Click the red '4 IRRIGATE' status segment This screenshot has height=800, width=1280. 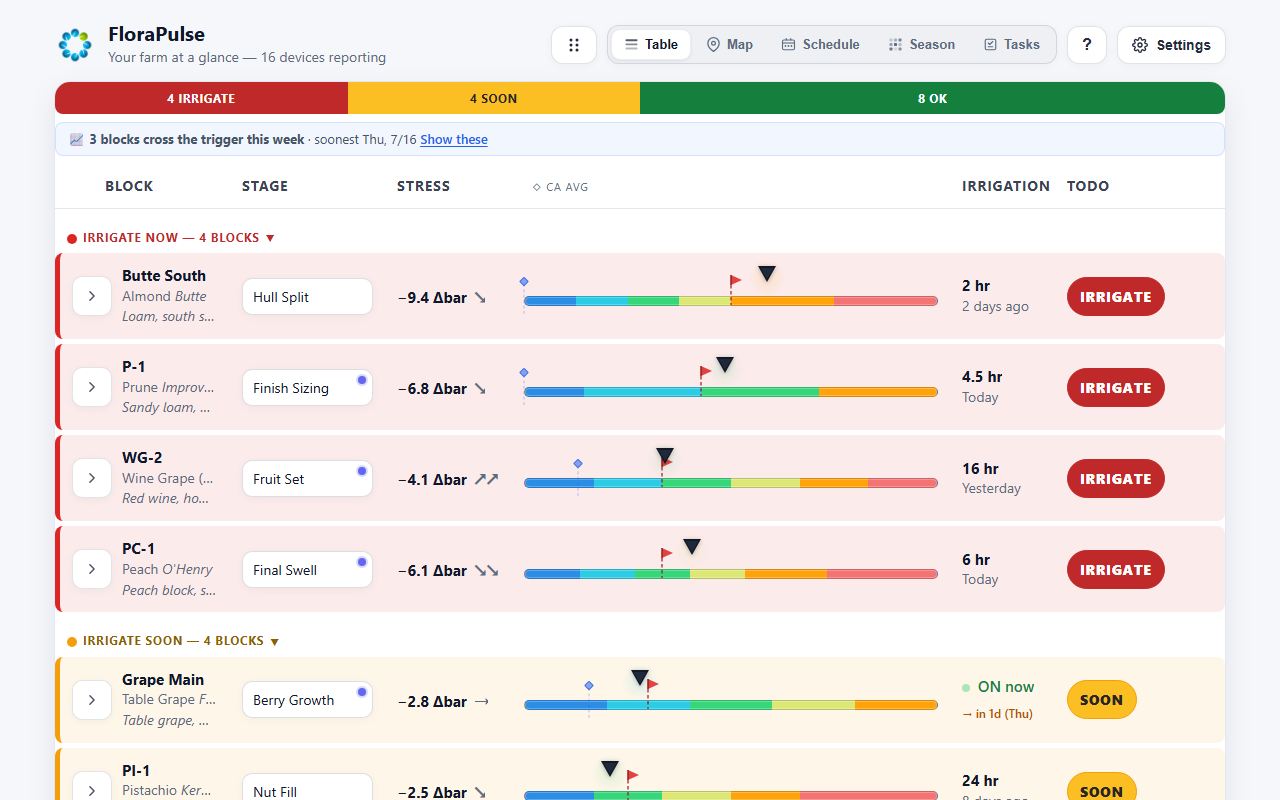(x=201, y=99)
